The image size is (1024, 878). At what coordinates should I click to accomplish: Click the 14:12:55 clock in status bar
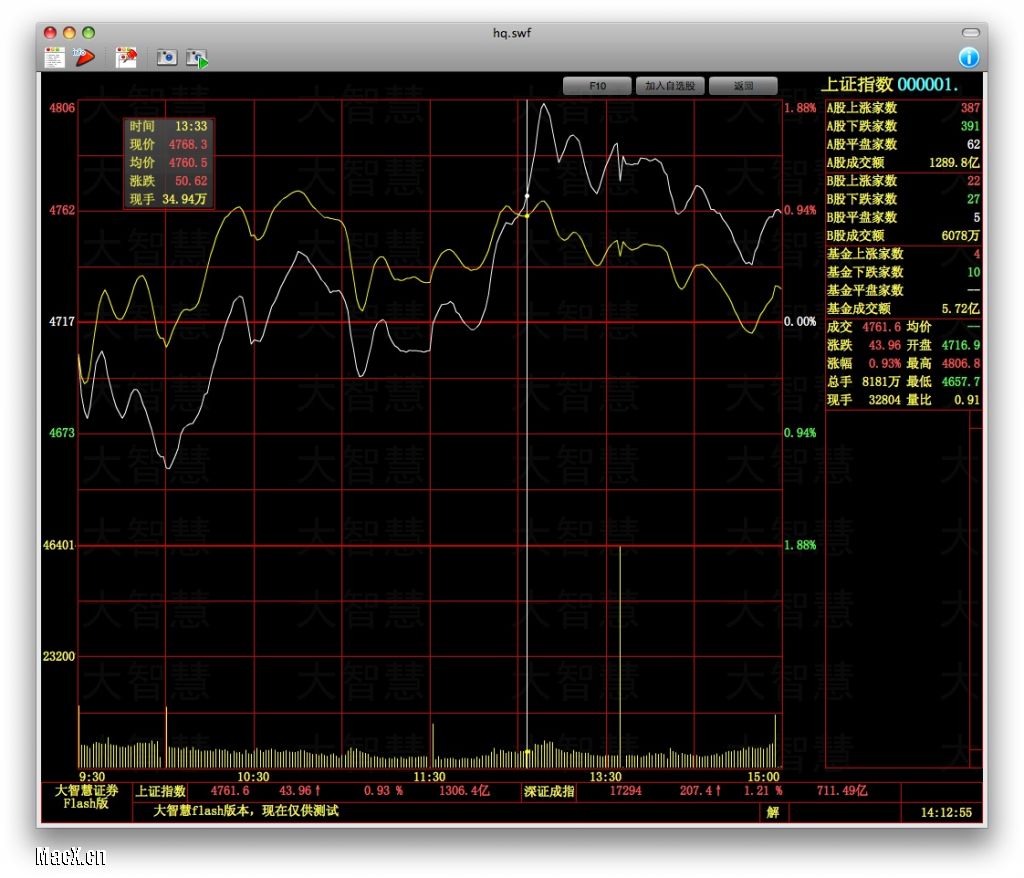pos(946,813)
